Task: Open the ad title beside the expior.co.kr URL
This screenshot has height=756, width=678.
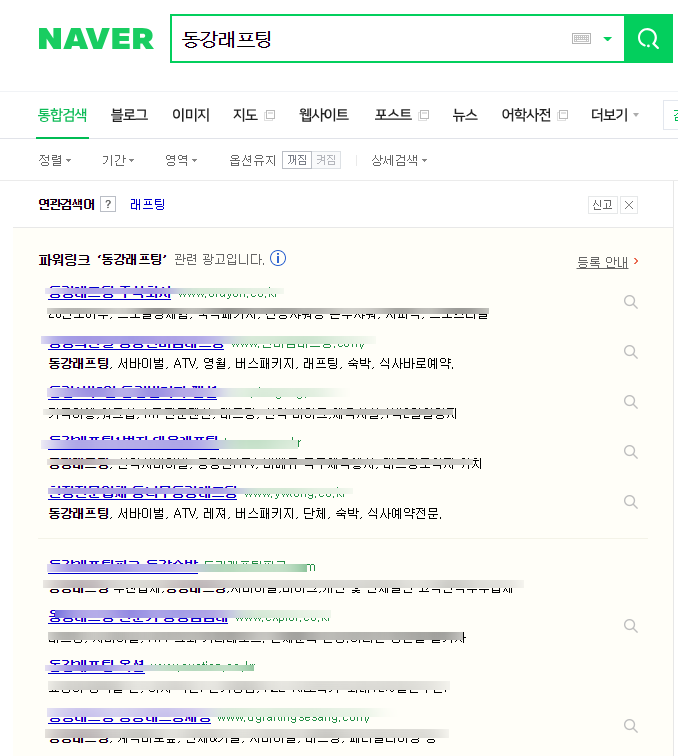Action: point(138,617)
